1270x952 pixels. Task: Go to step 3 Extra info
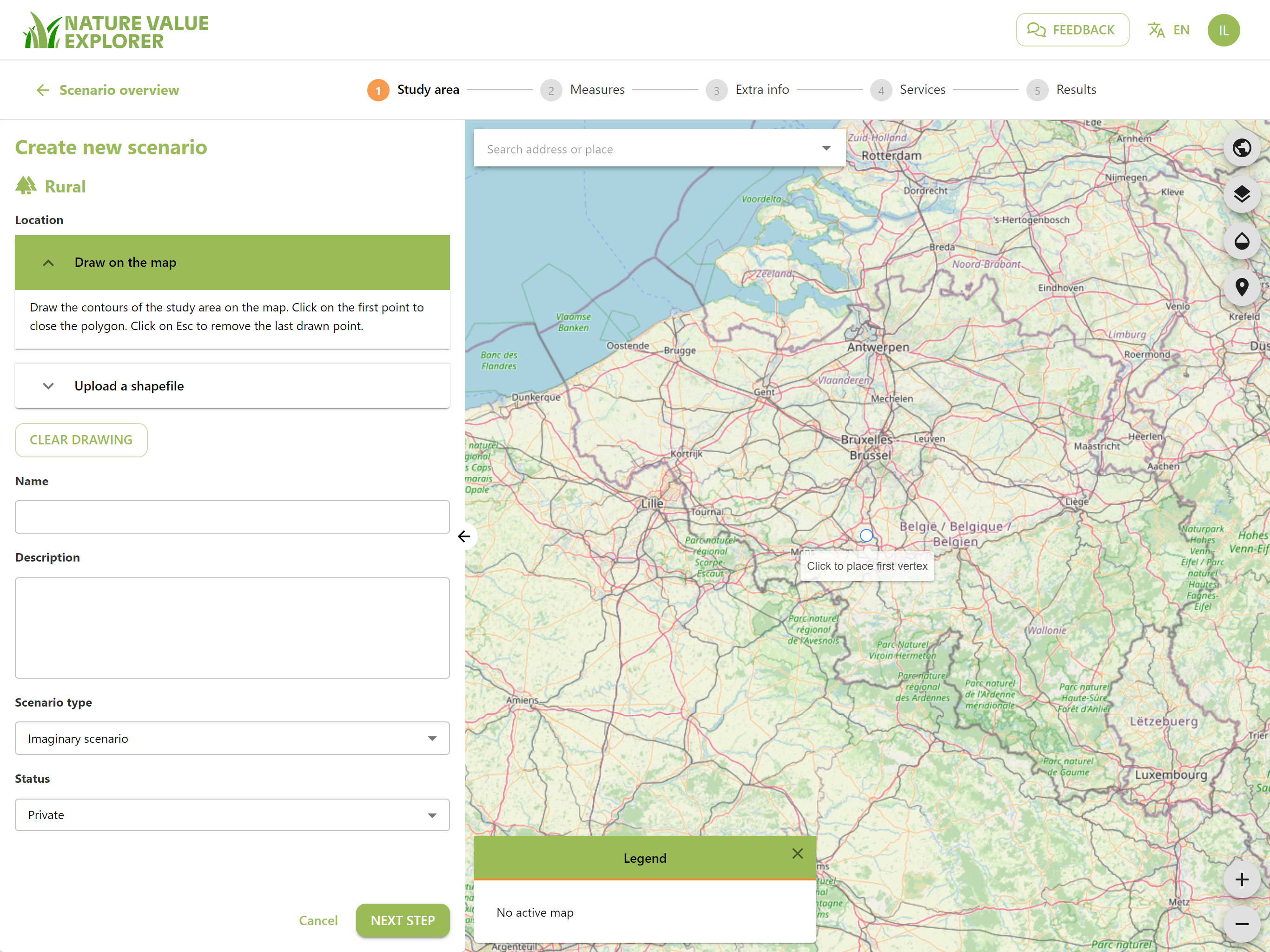[x=747, y=90]
